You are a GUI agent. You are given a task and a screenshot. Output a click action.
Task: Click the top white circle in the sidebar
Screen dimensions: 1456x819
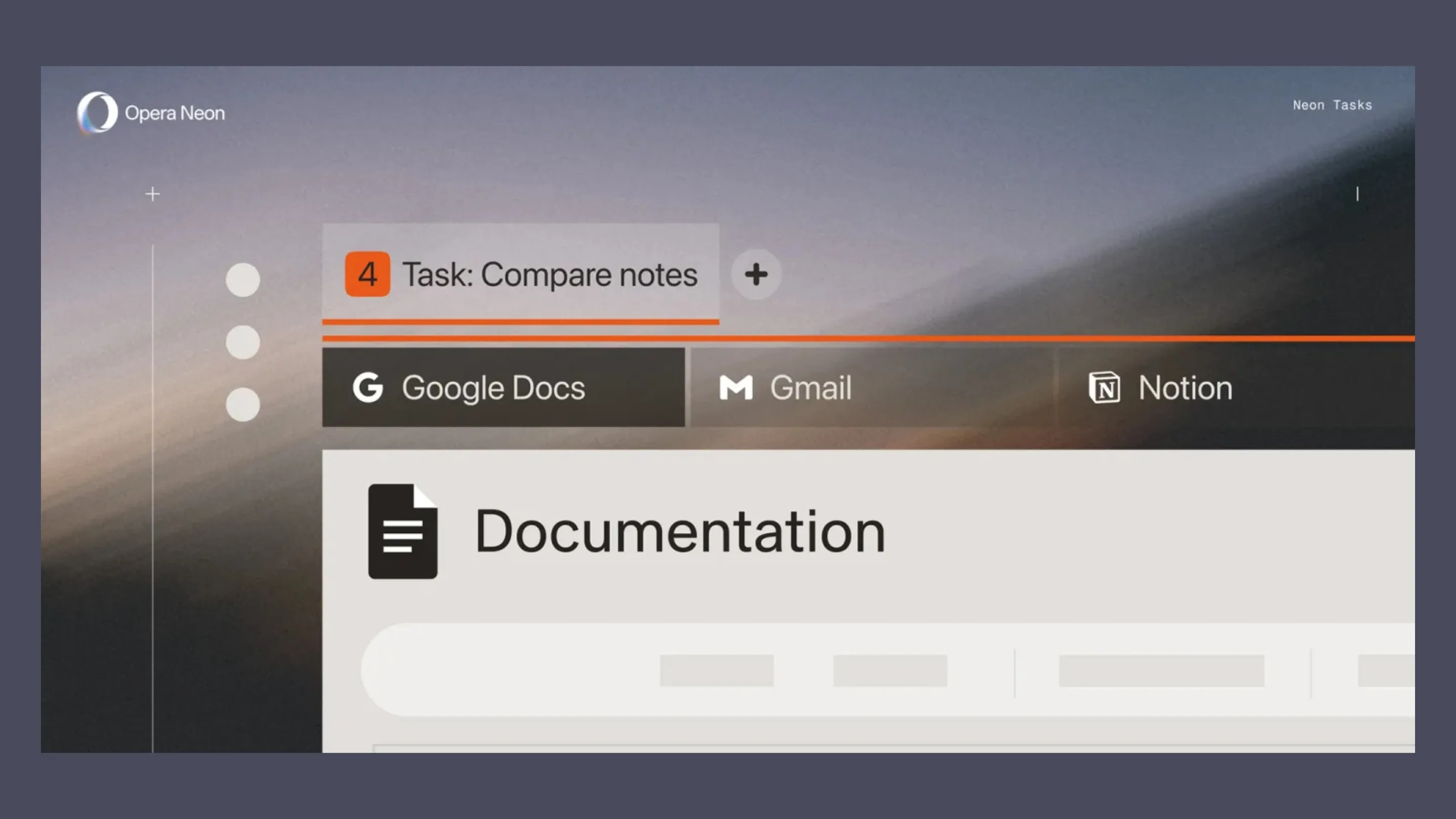click(x=243, y=280)
